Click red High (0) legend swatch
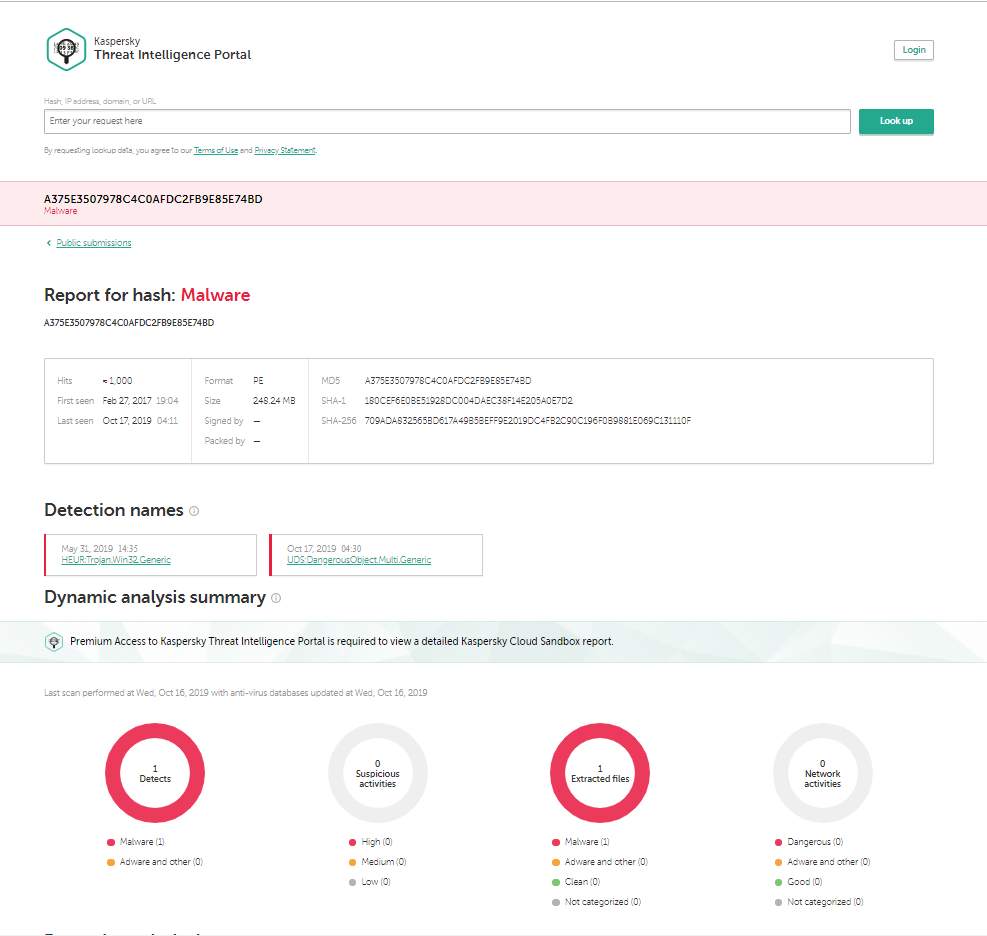Screen dimensions: 987x936 pos(352,842)
